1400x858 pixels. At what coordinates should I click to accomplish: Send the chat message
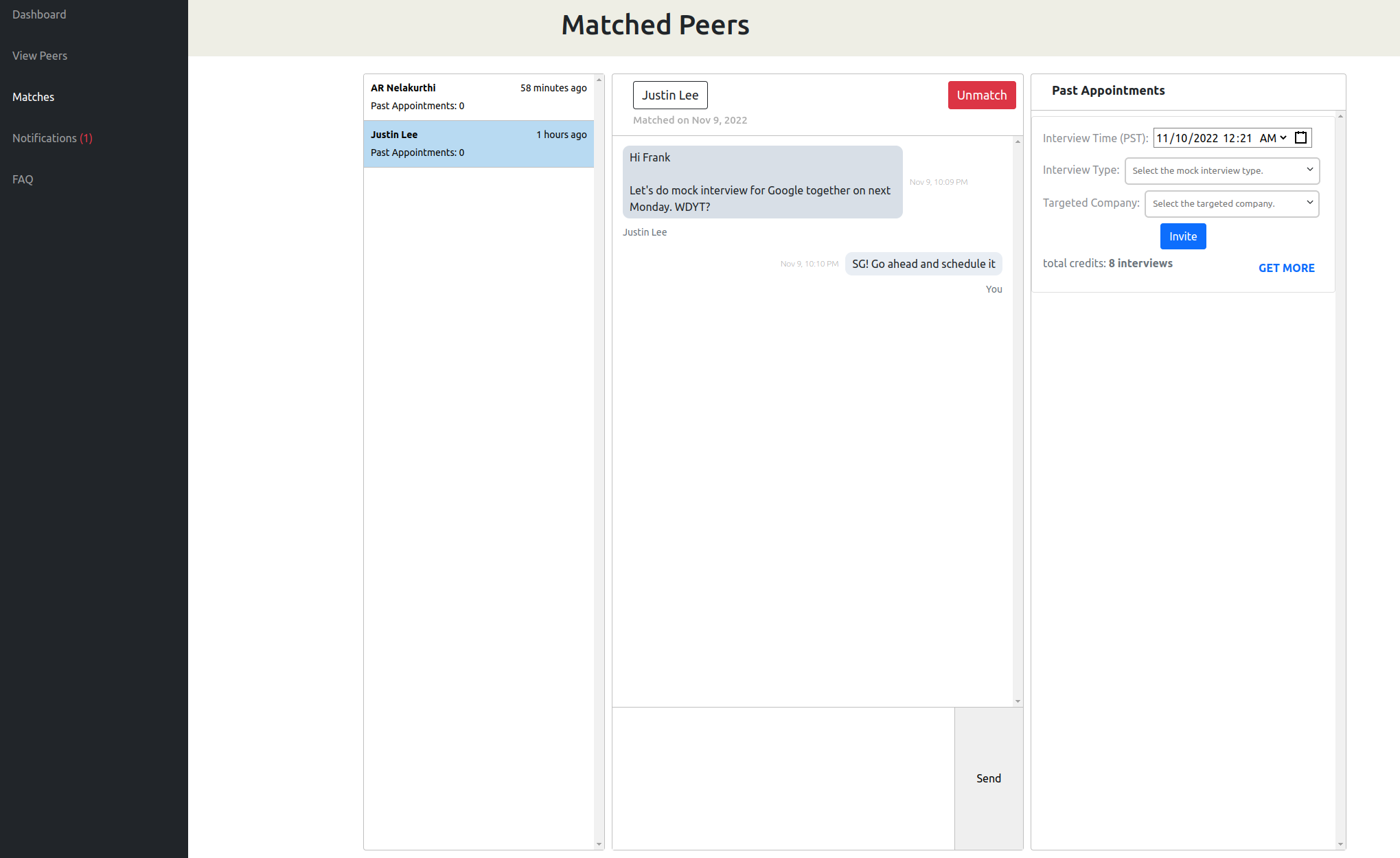tap(988, 778)
